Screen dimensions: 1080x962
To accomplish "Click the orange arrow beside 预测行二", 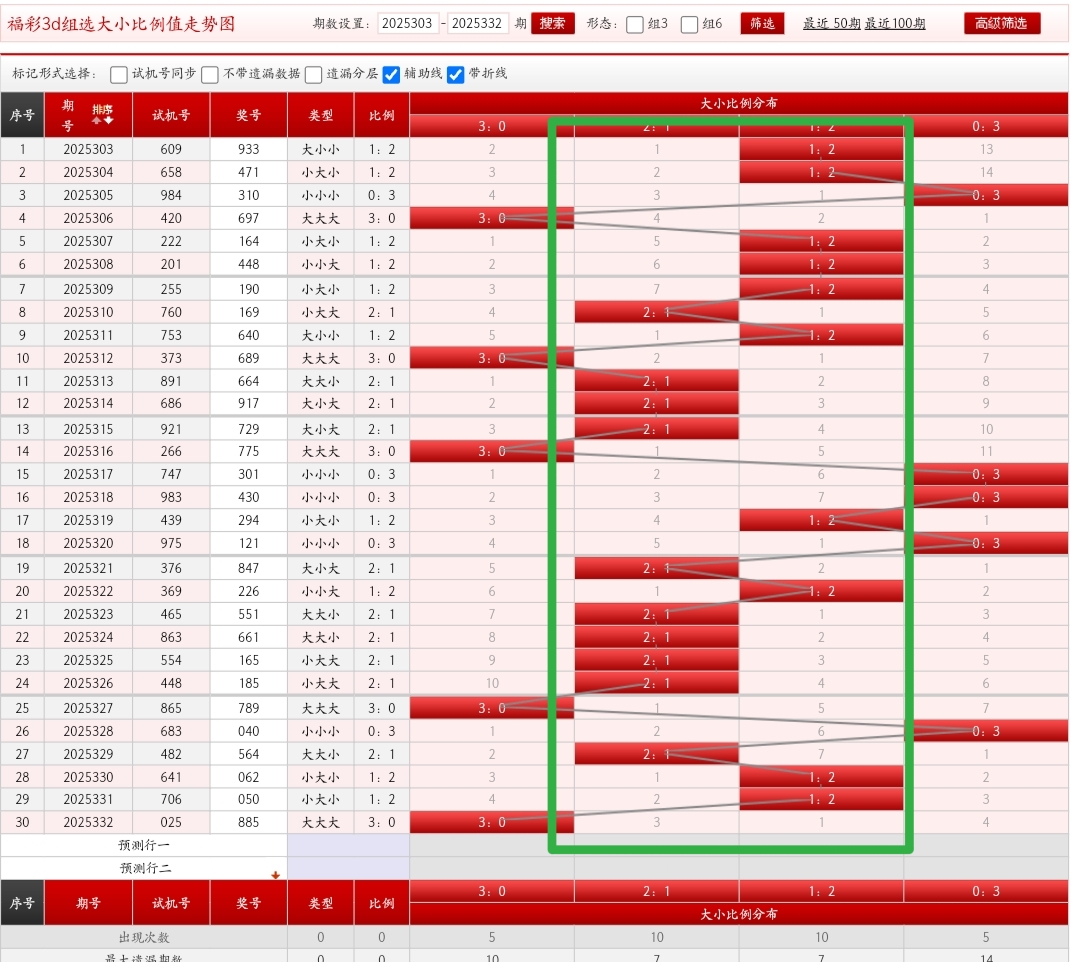I will pos(276,875).
